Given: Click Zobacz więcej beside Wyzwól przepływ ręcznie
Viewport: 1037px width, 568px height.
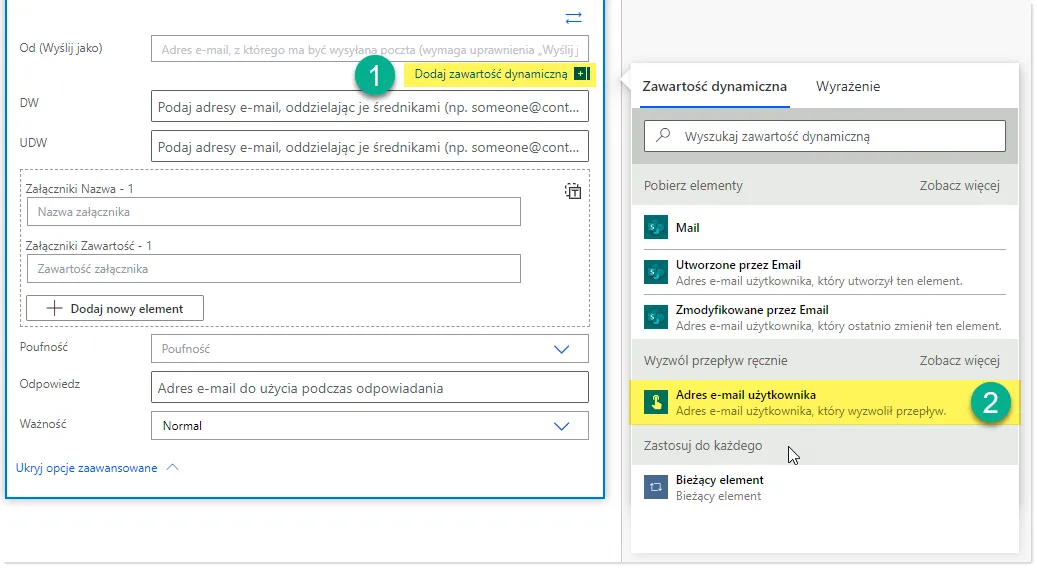Looking at the screenshot, I should tap(959, 360).
